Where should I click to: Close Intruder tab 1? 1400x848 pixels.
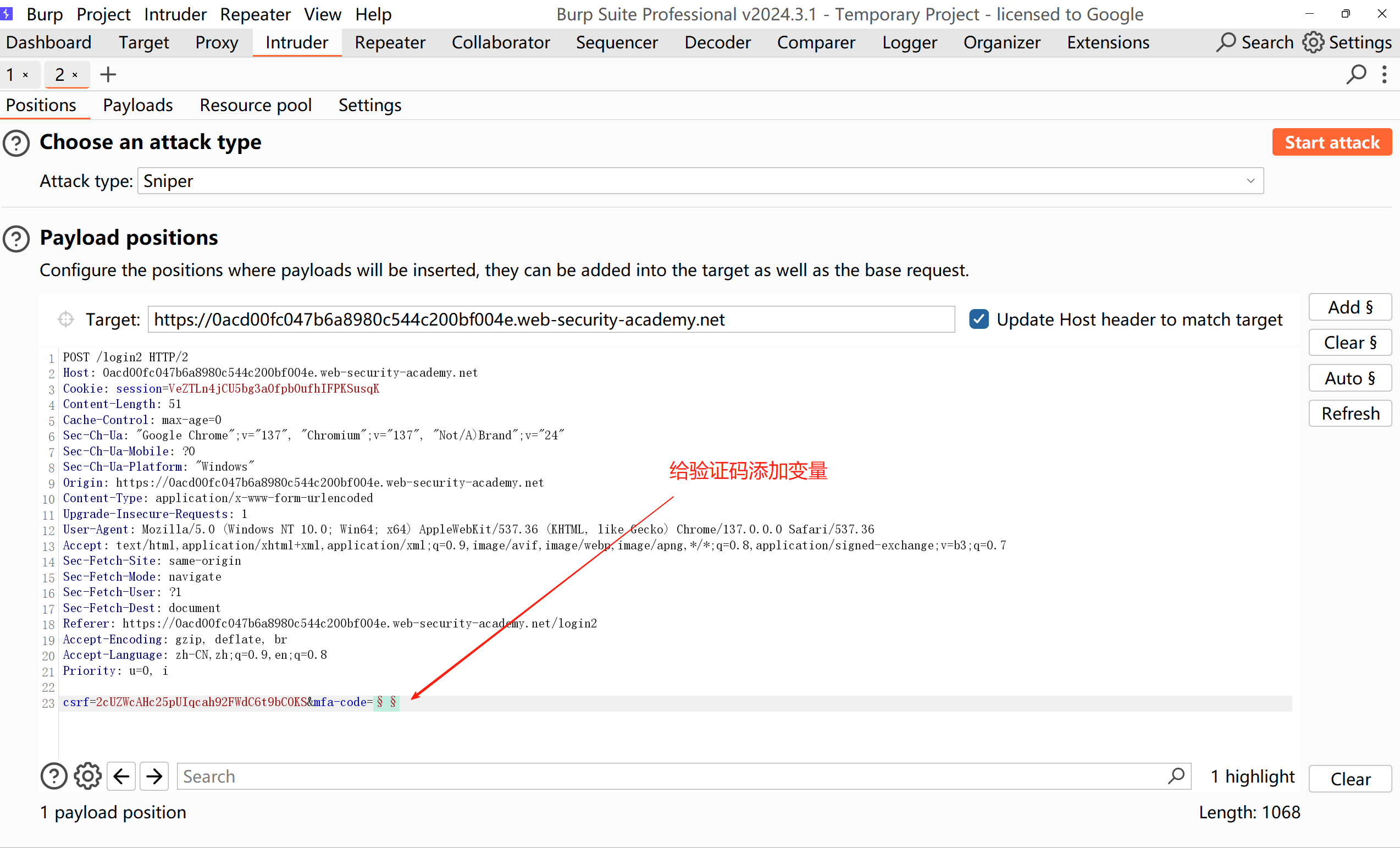26,74
